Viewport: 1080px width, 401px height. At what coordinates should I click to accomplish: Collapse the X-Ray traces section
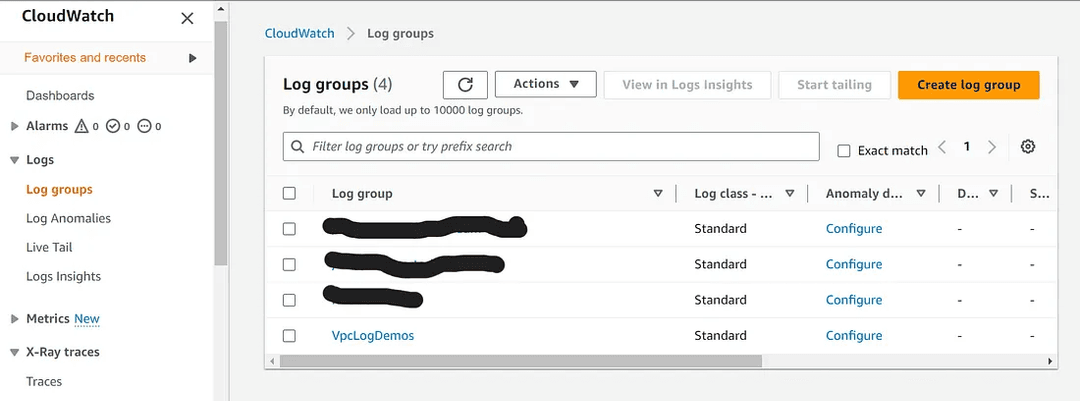pyautogui.click(x=14, y=352)
